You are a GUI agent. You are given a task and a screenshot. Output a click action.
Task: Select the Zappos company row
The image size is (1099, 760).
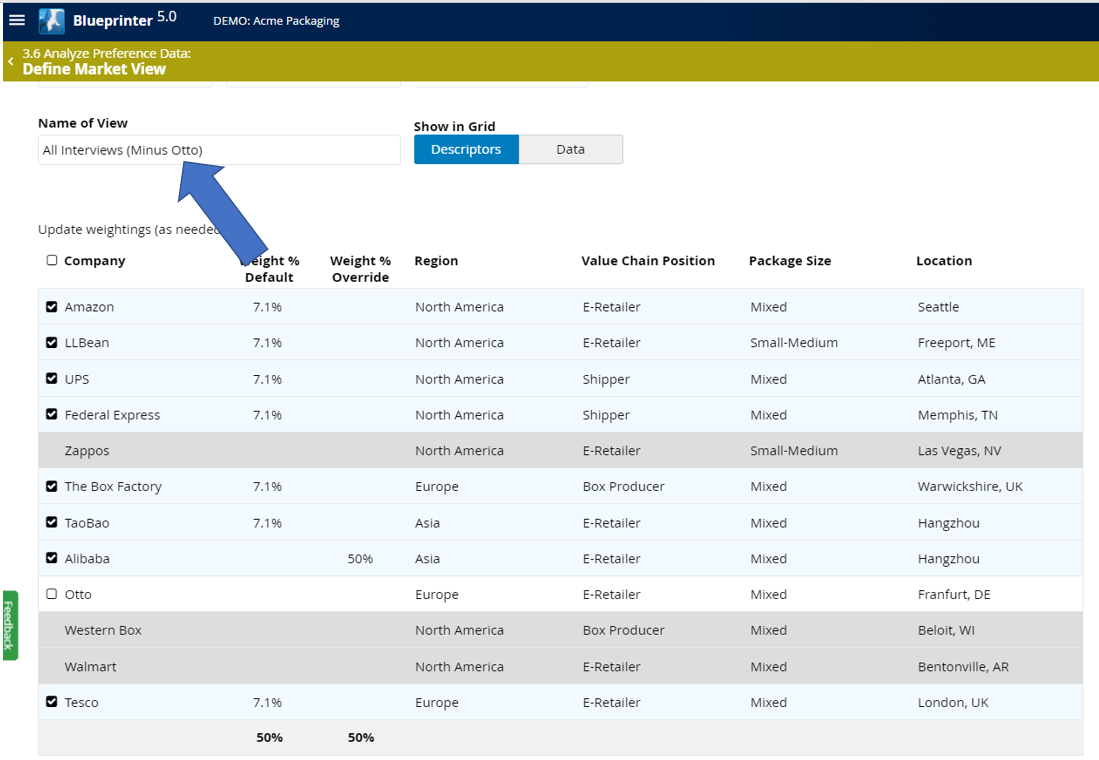coord(560,450)
